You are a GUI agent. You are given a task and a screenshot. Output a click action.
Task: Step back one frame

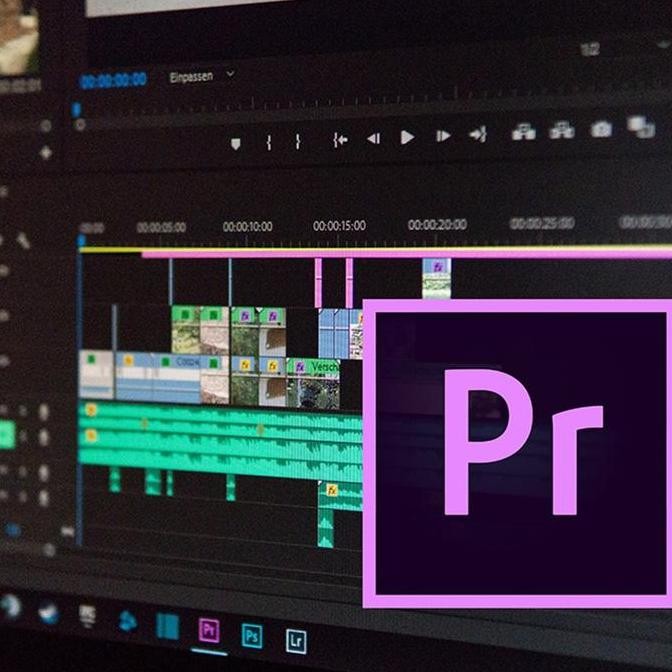click(373, 138)
